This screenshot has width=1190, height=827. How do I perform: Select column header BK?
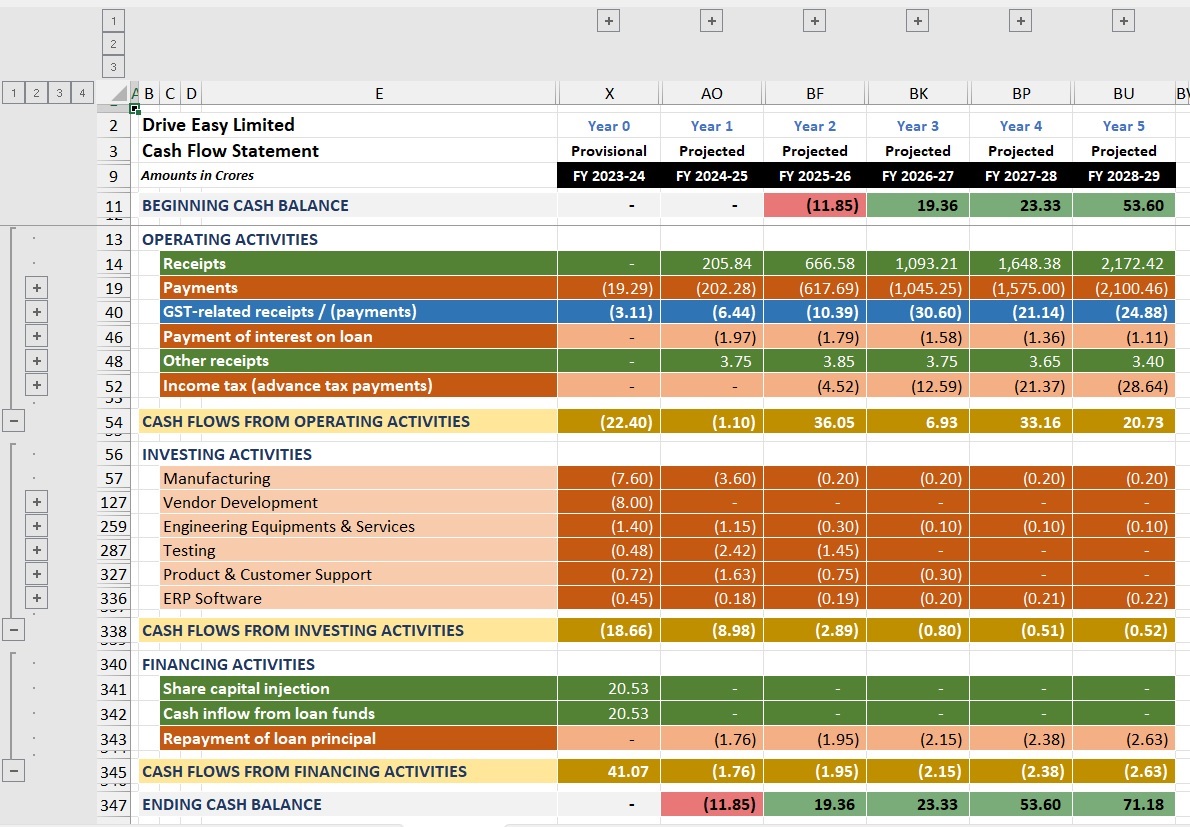(x=917, y=94)
